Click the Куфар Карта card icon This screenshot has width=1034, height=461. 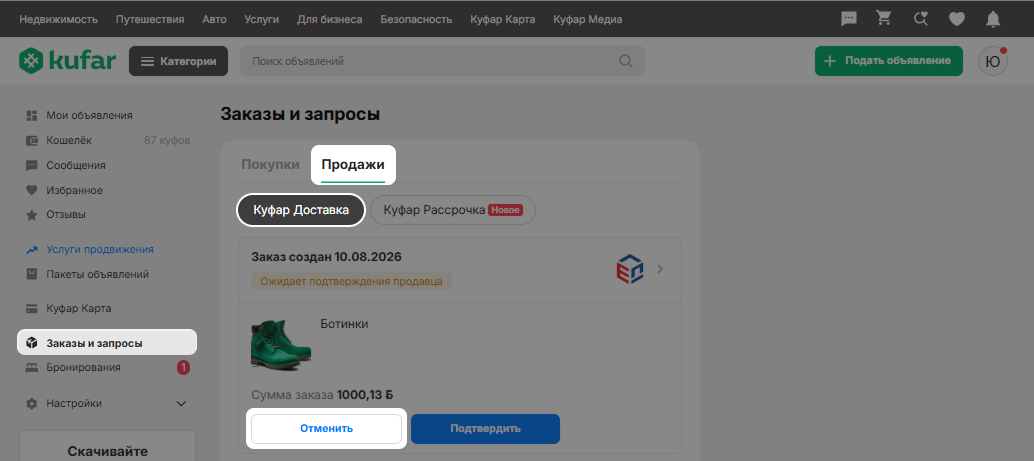click(x=31, y=309)
